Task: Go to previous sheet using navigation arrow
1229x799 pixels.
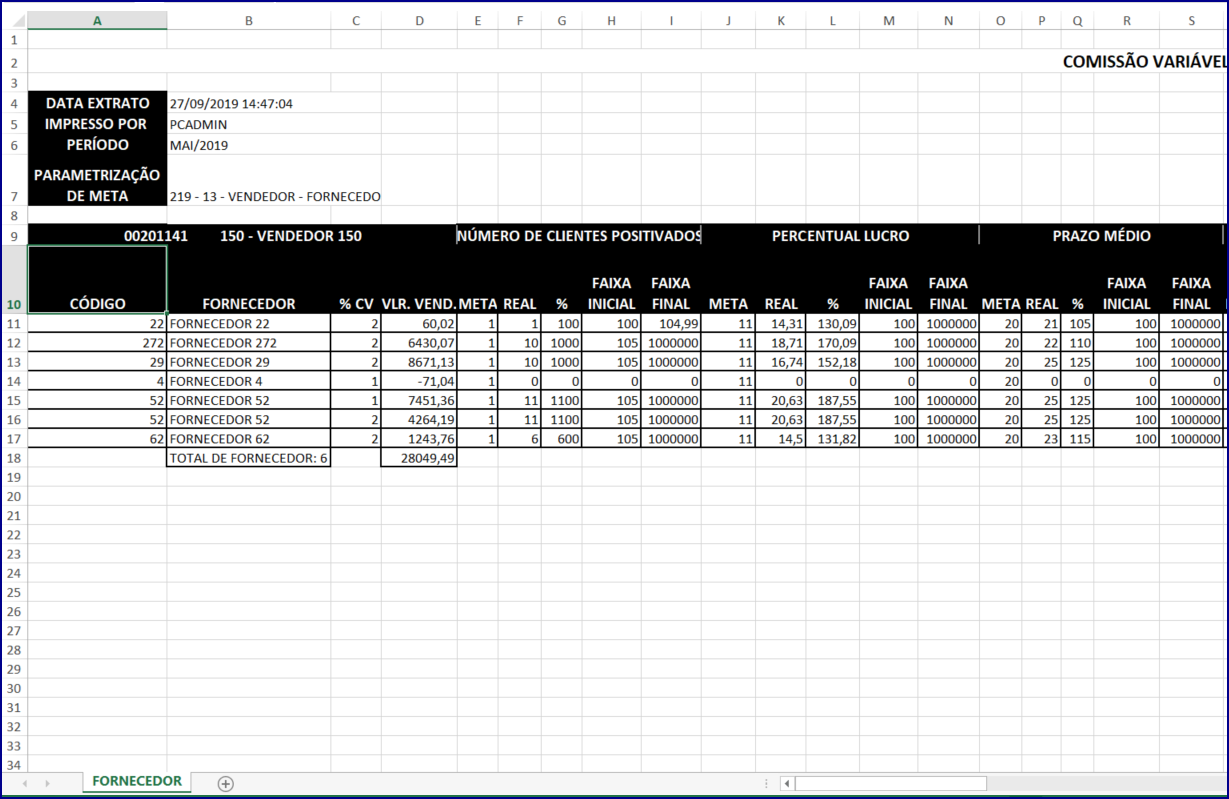Action: [x=24, y=783]
